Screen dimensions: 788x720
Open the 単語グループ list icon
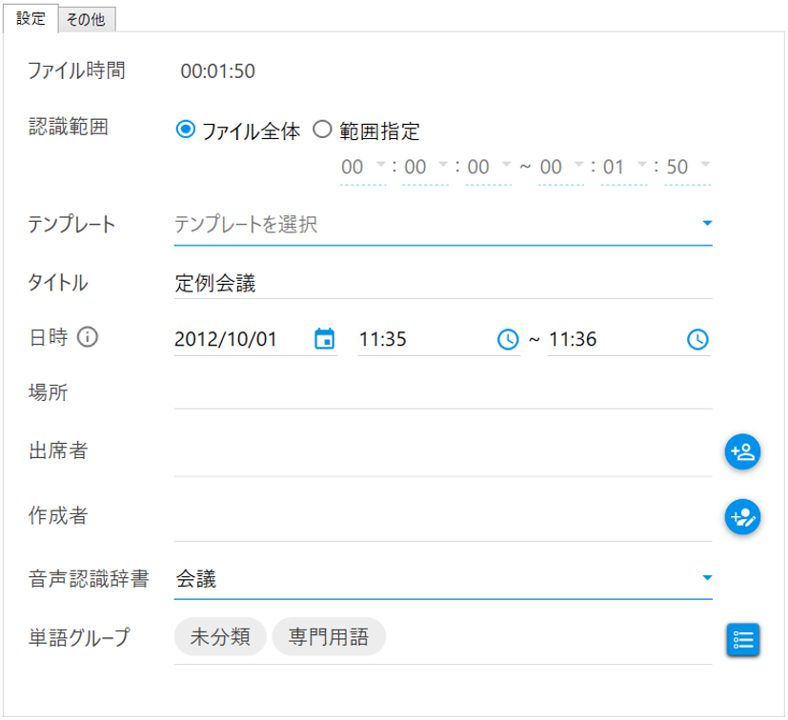point(743,640)
